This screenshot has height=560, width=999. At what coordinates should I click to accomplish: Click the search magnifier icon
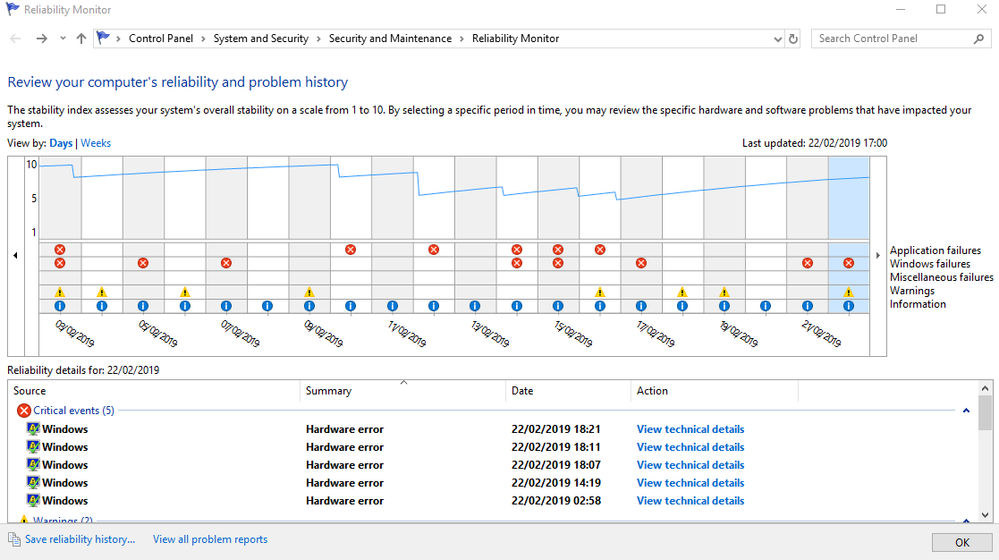coord(979,39)
